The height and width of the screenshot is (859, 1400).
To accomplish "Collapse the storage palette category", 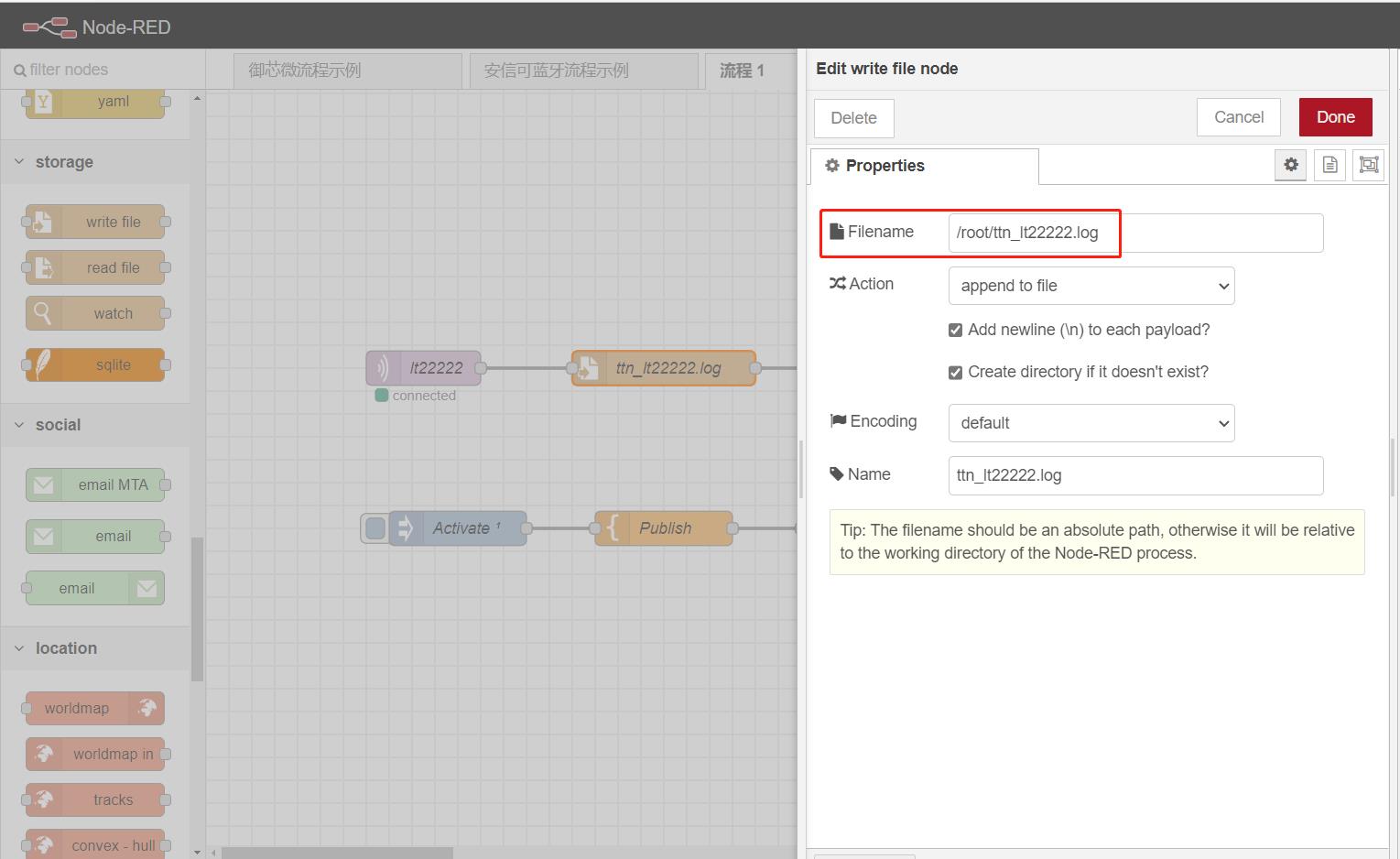I will click(x=95, y=162).
